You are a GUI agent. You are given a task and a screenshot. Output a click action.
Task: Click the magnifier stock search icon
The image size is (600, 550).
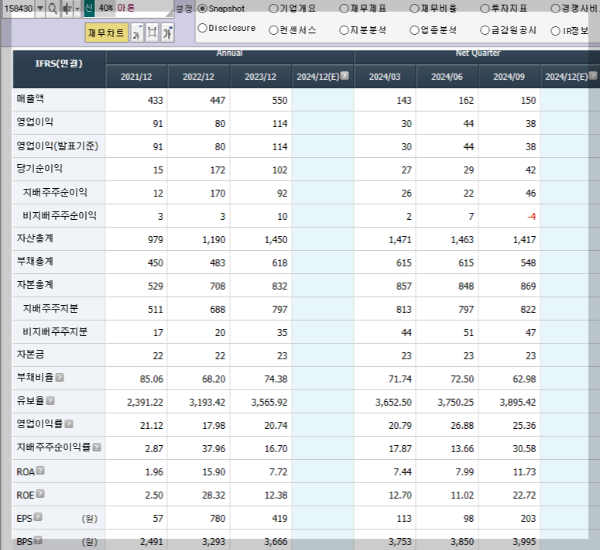pyautogui.click(x=52, y=8)
